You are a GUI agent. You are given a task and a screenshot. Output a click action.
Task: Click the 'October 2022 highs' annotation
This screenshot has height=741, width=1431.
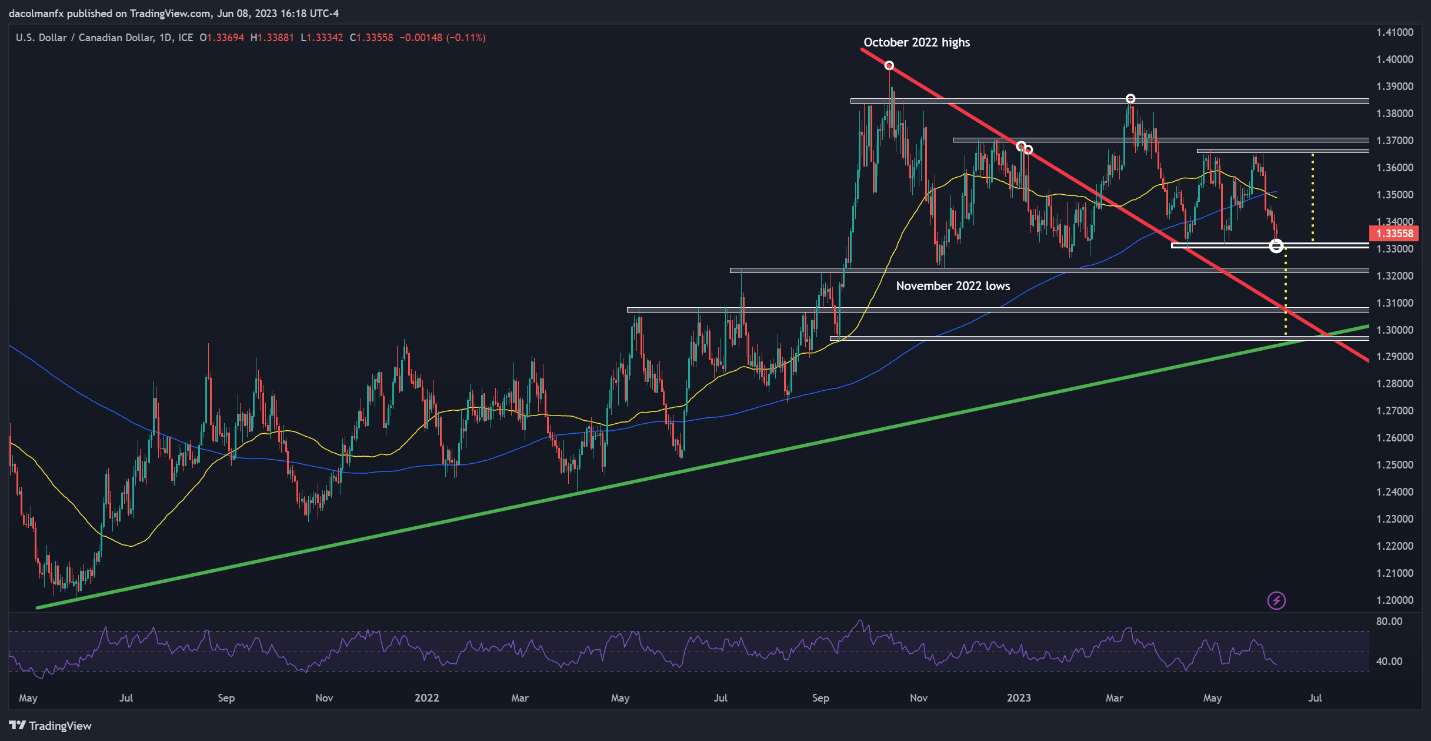tap(917, 43)
